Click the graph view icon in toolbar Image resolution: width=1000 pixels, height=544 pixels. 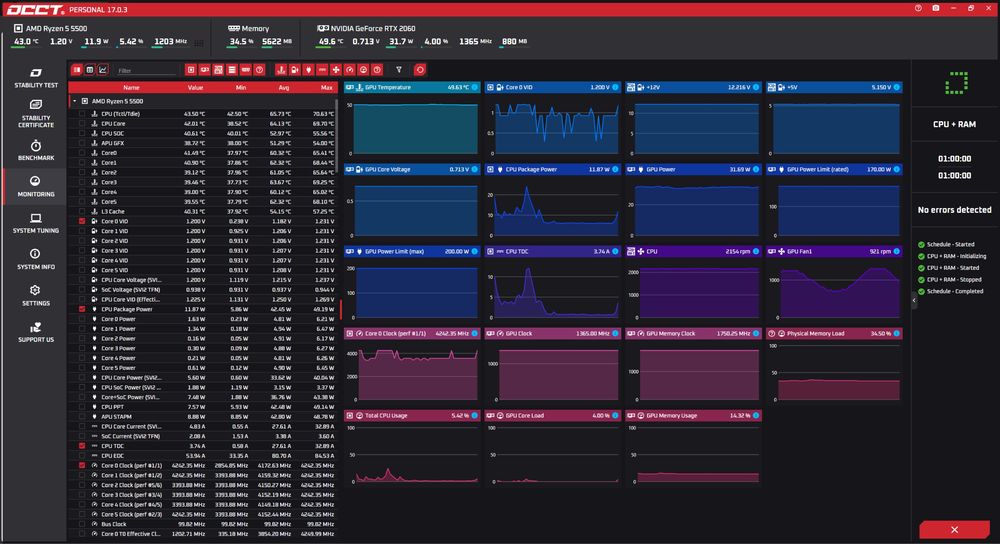click(x=103, y=70)
